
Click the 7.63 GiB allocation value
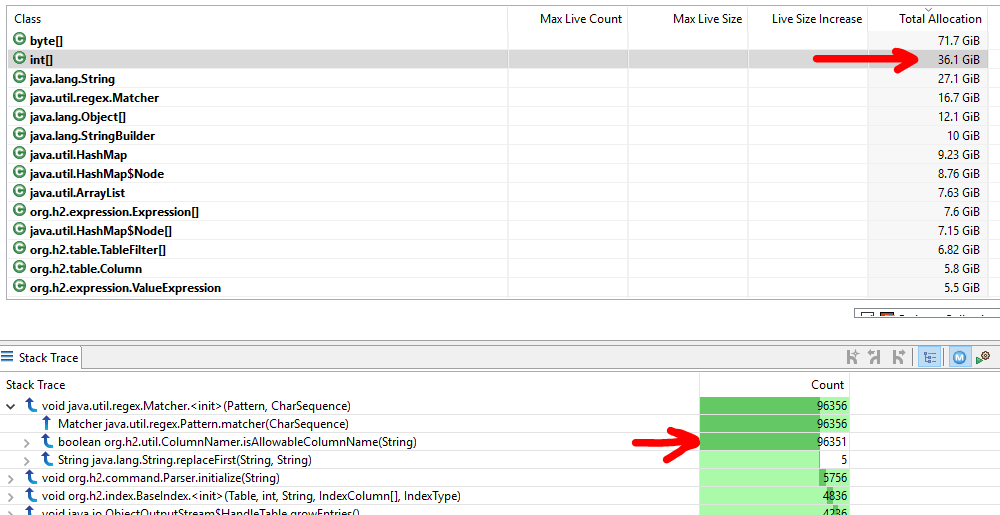tap(959, 192)
